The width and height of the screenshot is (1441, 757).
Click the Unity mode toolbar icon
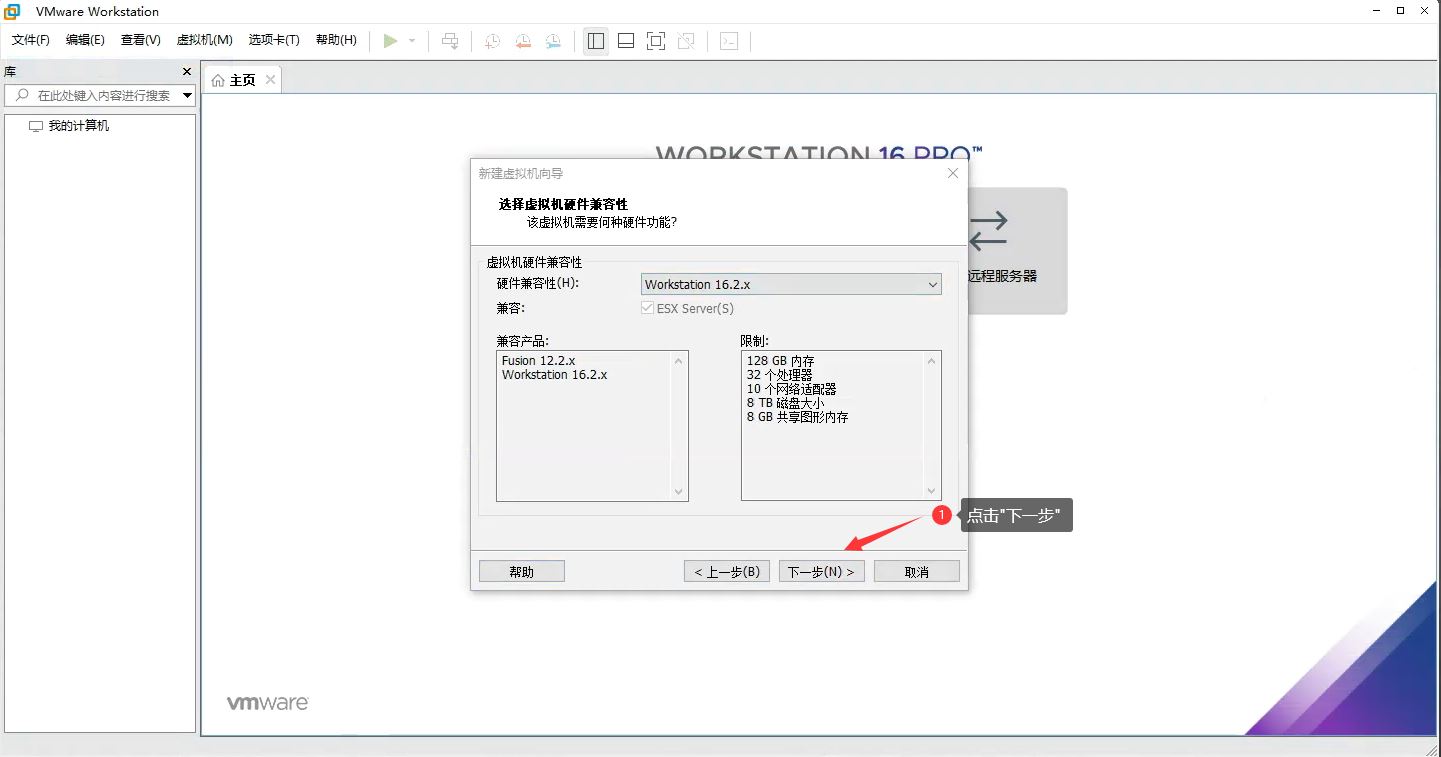coord(686,41)
